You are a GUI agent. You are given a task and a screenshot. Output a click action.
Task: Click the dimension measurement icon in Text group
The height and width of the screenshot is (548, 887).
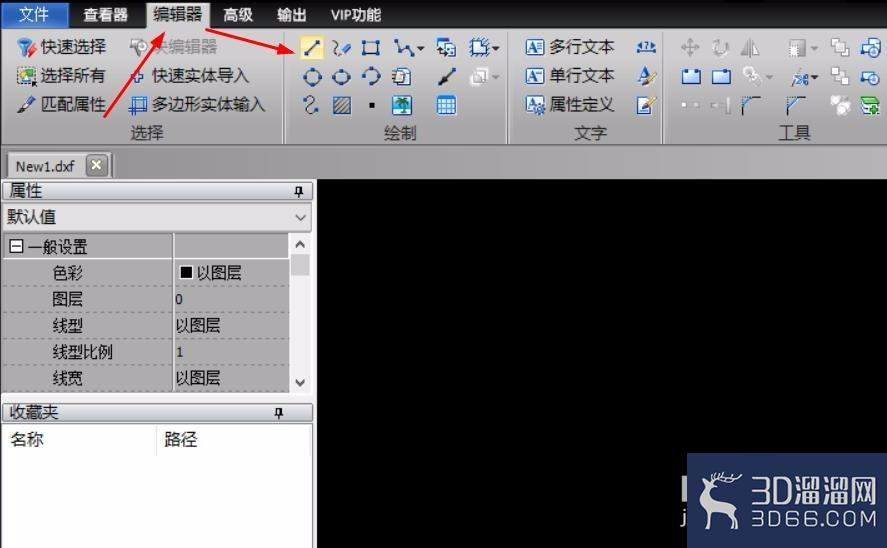(646, 47)
